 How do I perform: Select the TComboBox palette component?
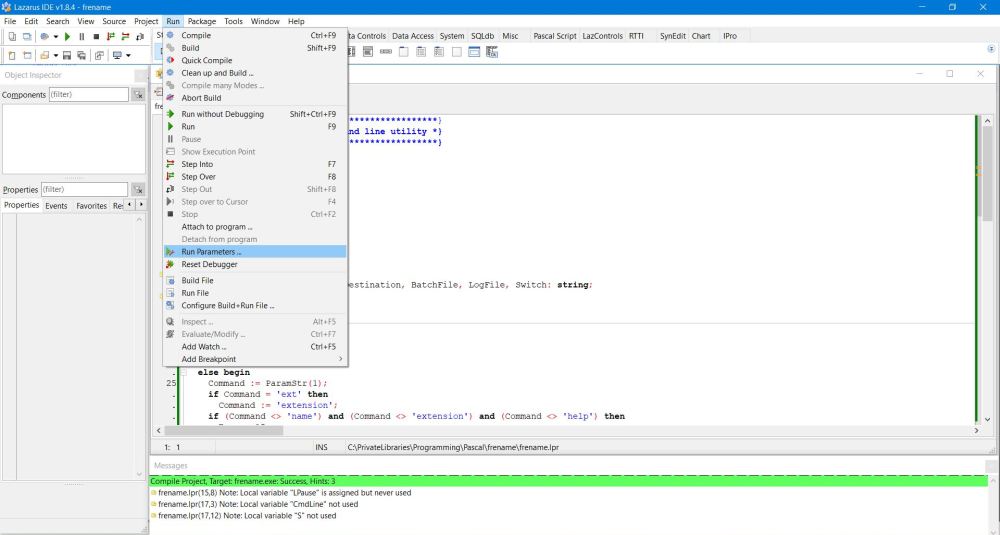point(368,52)
